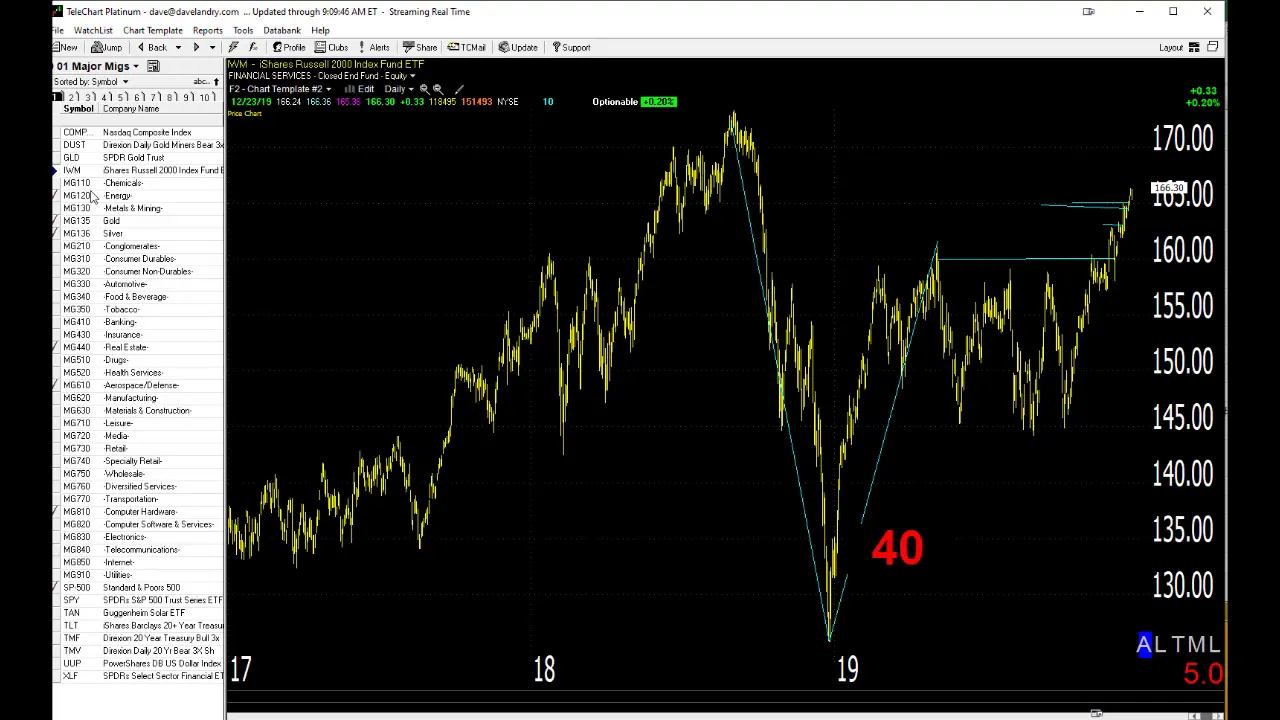Open the Daily time frame dropdown
The height and width of the screenshot is (720, 1280).
[412, 89]
